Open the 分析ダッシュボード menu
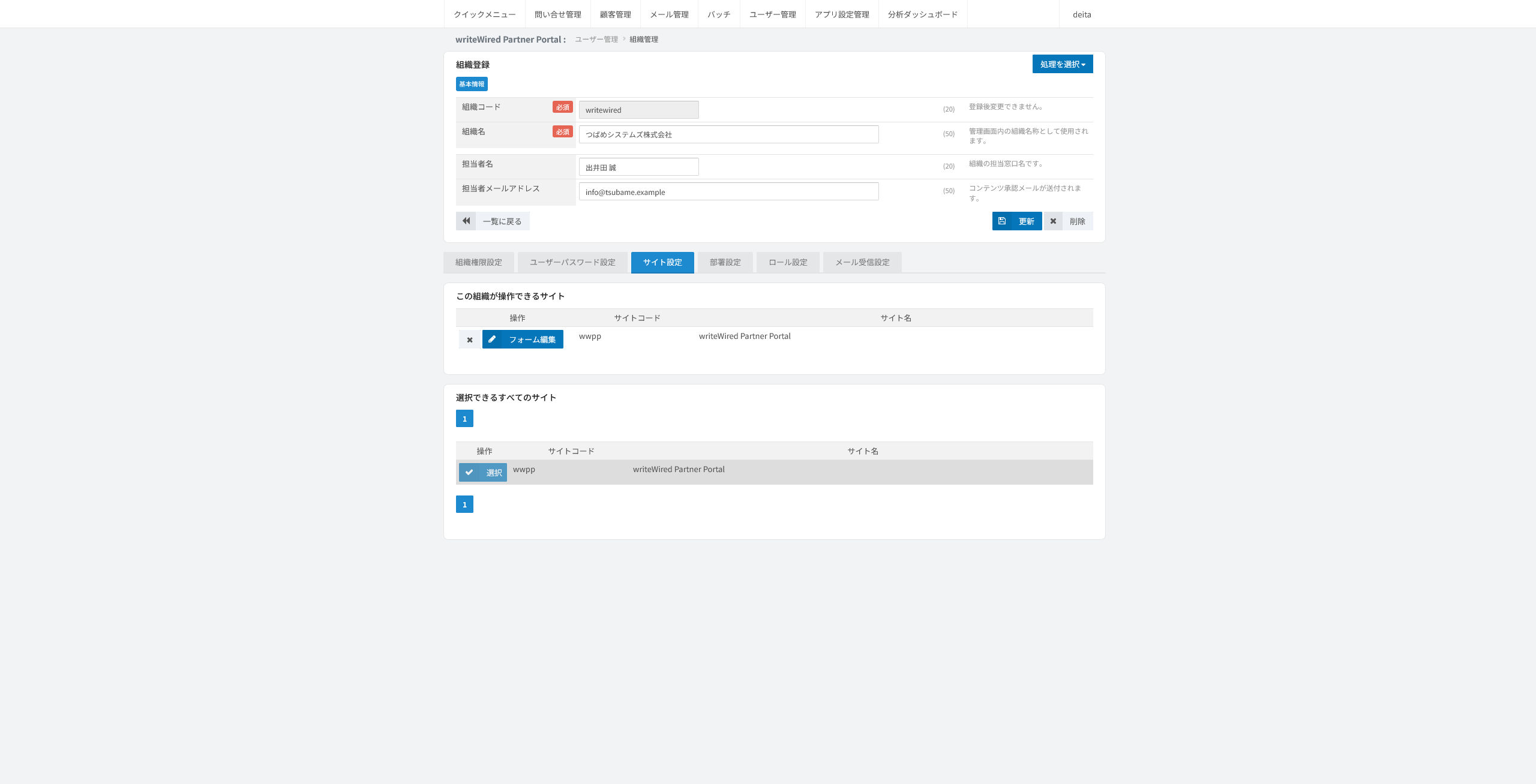 pos(923,14)
